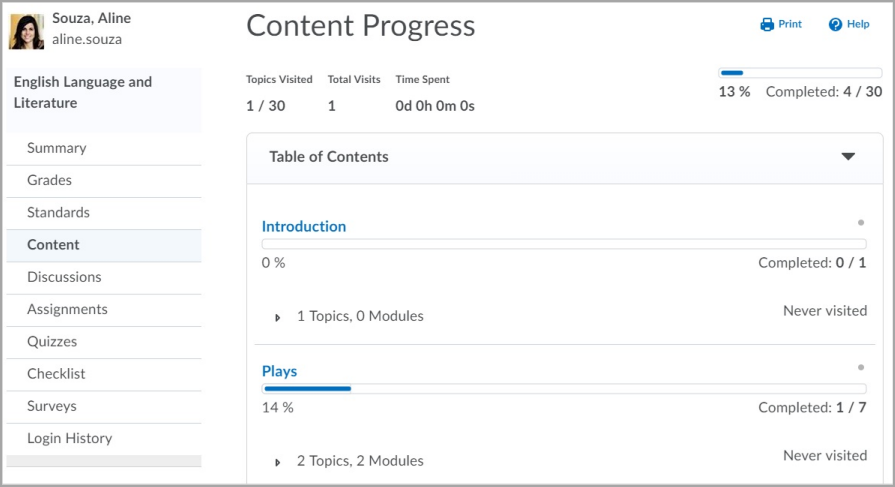The width and height of the screenshot is (895, 487).
Task: Click the Plays 14% progress bar
Action: click(x=564, y=389)
